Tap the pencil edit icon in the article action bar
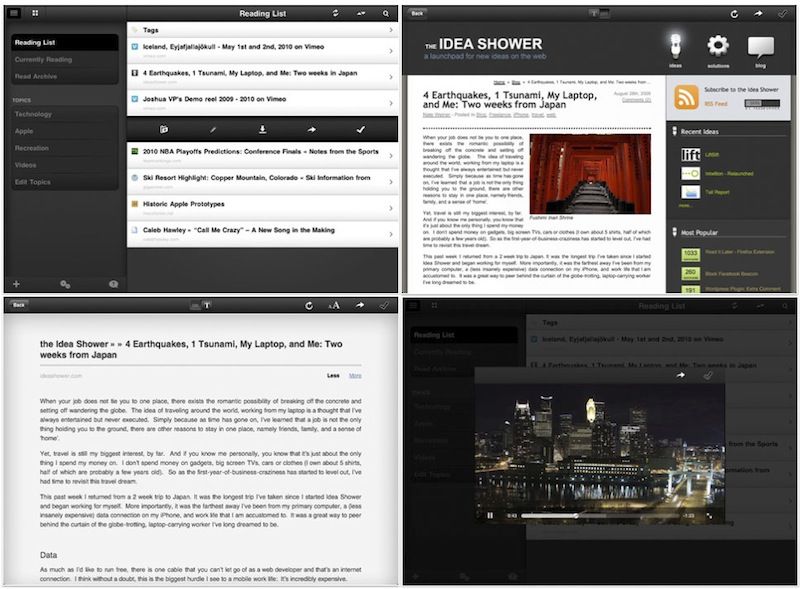 [x=213, y=130]
